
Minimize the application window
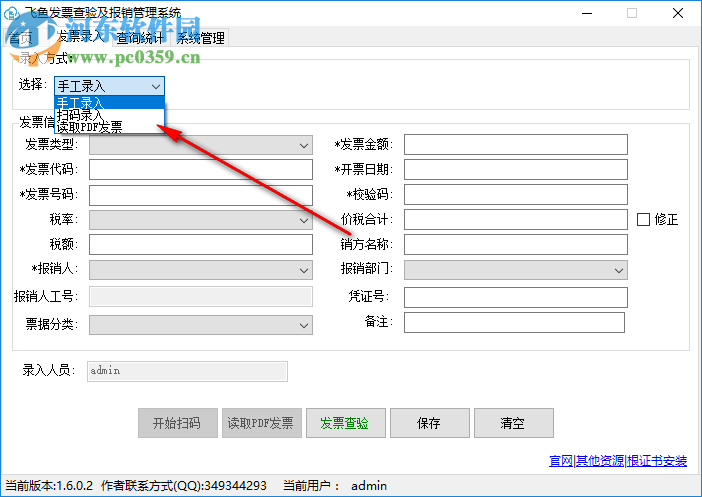[x=587, y=13]
